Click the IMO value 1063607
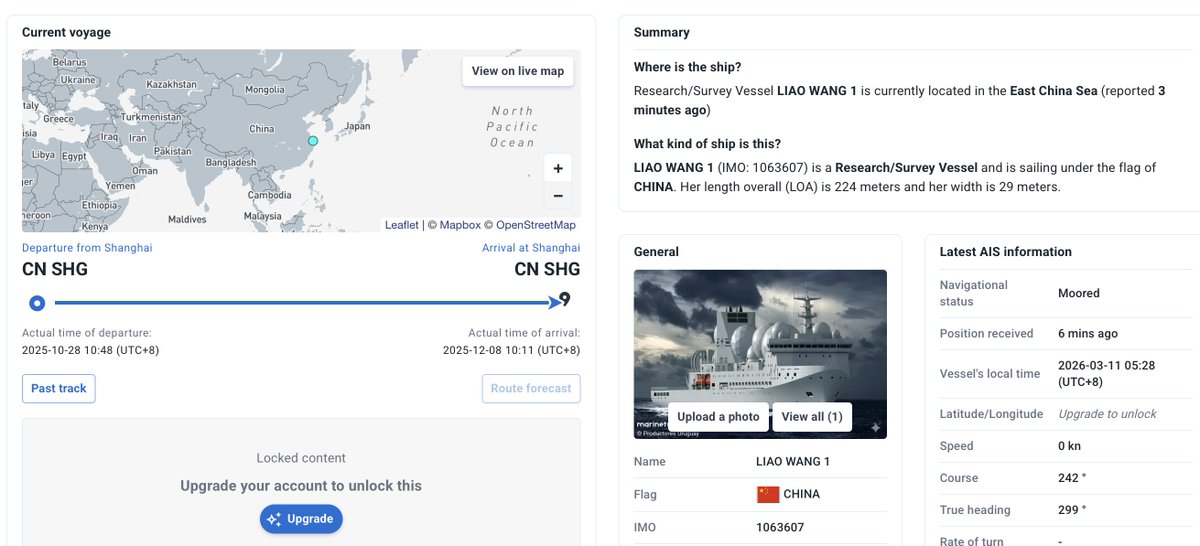Viewport: 1200px width, 546px height. pos(780,527)
